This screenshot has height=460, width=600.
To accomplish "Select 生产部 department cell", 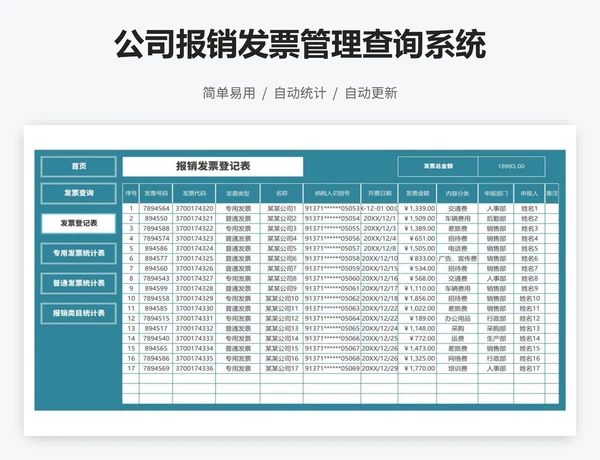I will pyautogui.click(x=496, y=338).
